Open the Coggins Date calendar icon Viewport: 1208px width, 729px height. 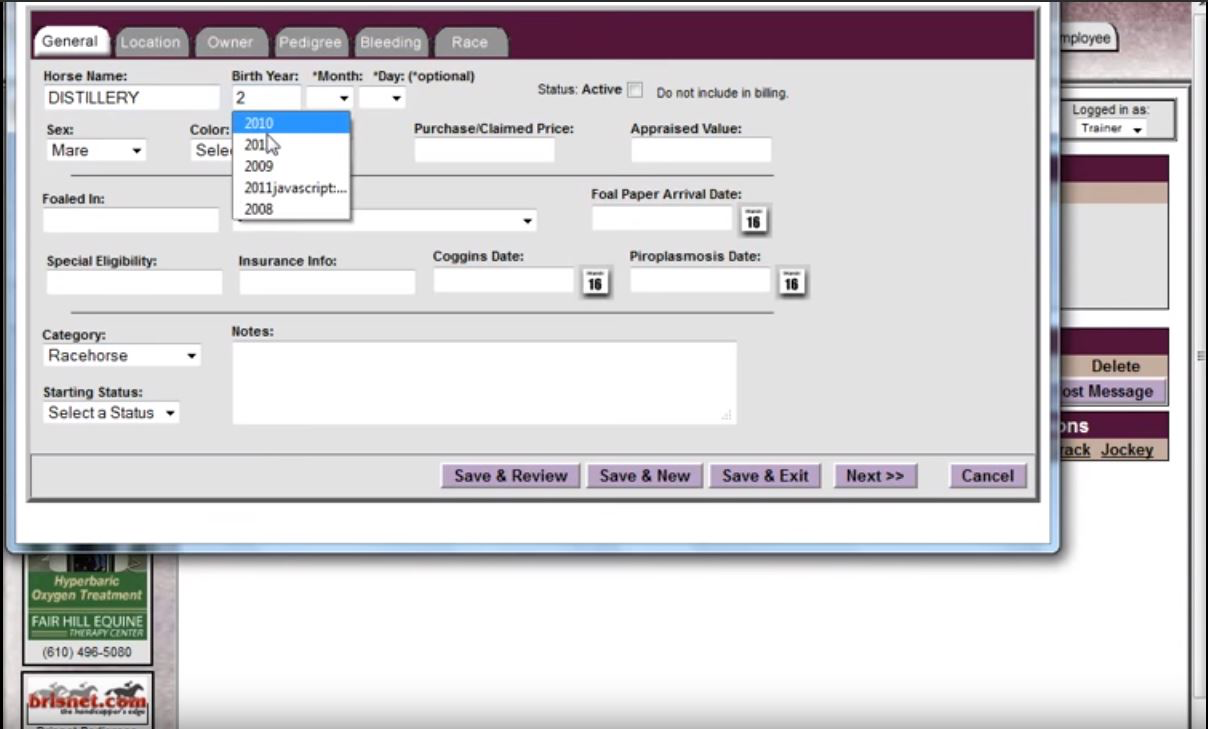(x=595, y=281)
